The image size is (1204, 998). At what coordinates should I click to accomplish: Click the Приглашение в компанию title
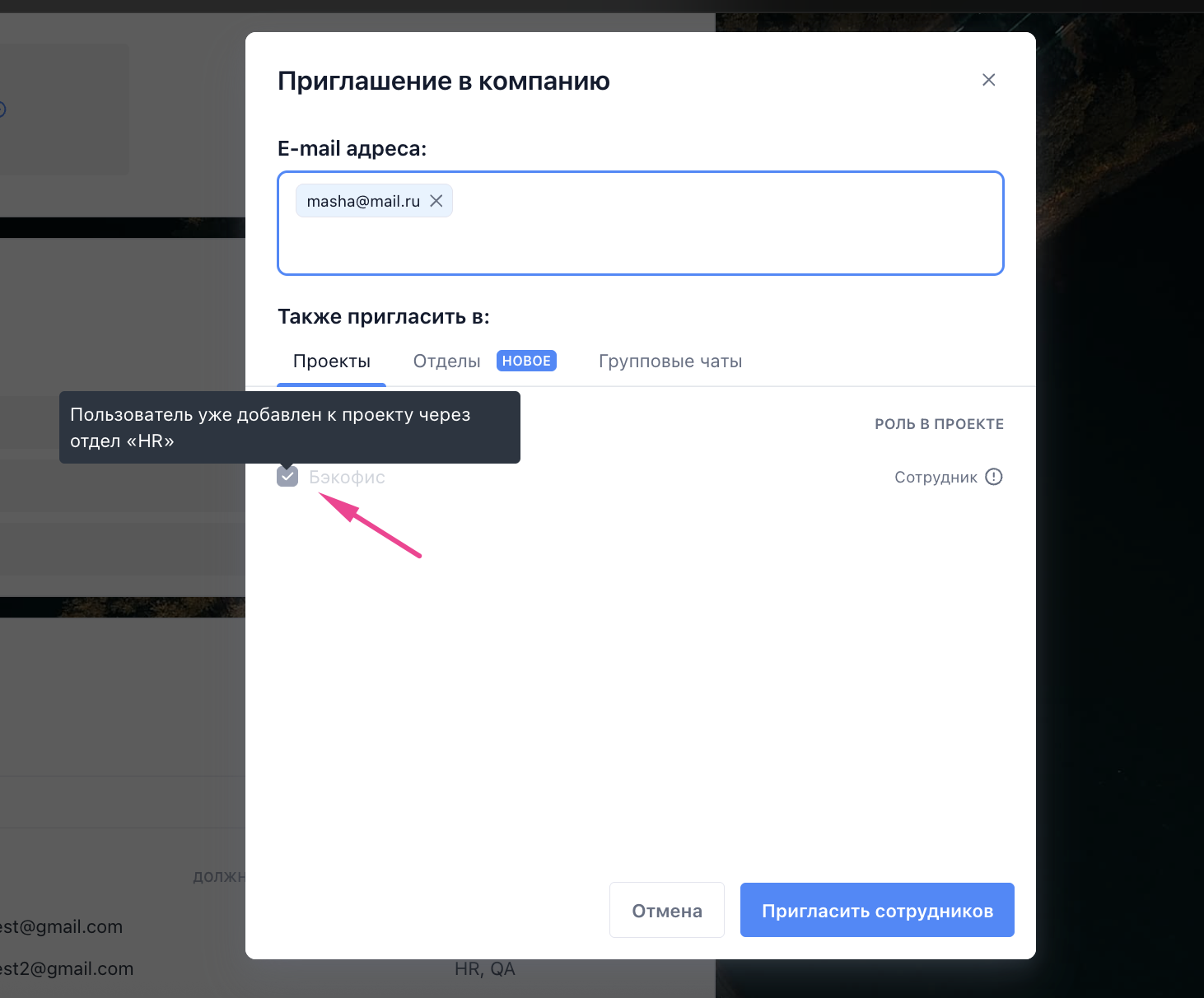coord(444,81)
